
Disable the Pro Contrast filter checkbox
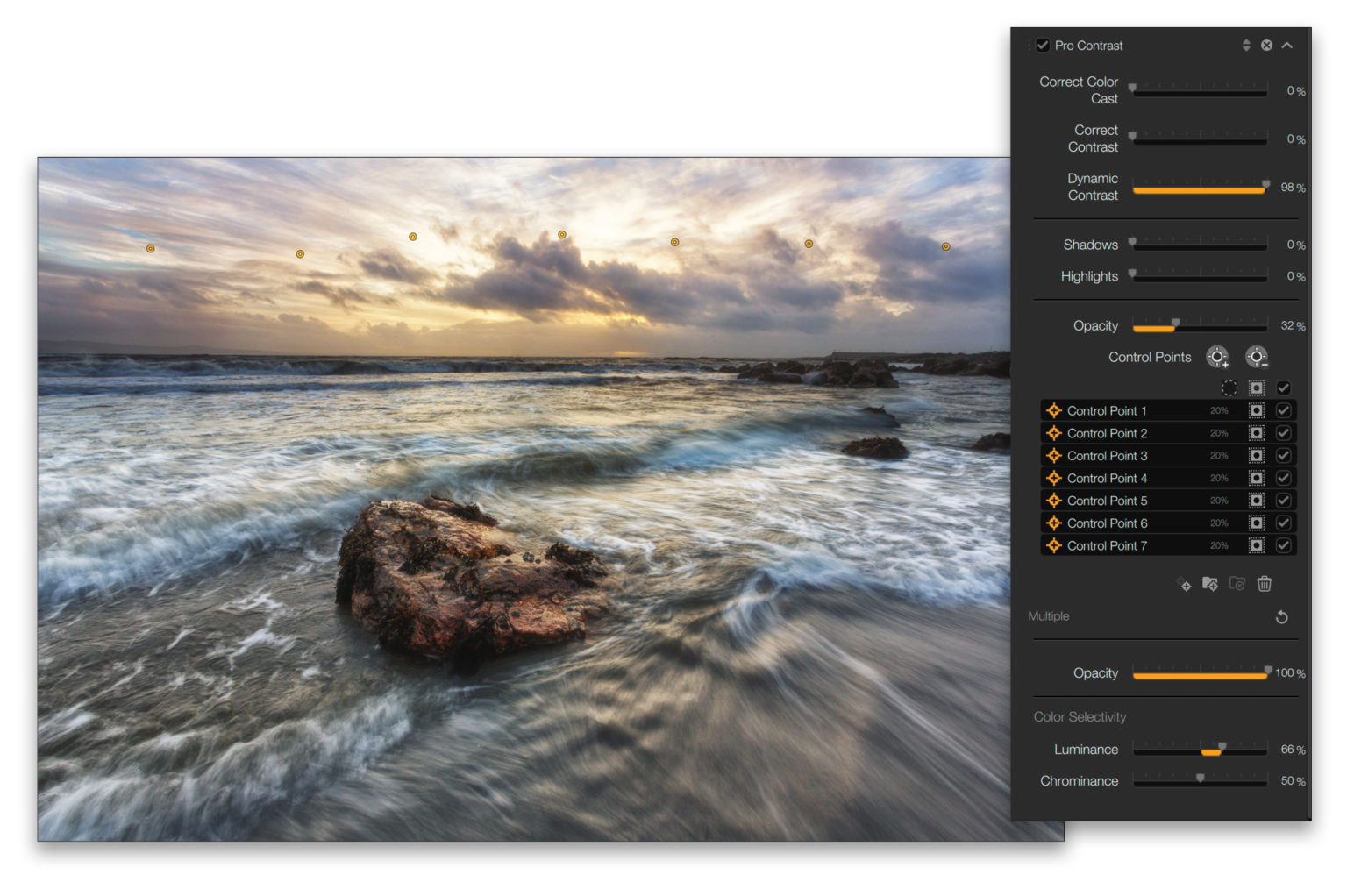[1043, 46]
